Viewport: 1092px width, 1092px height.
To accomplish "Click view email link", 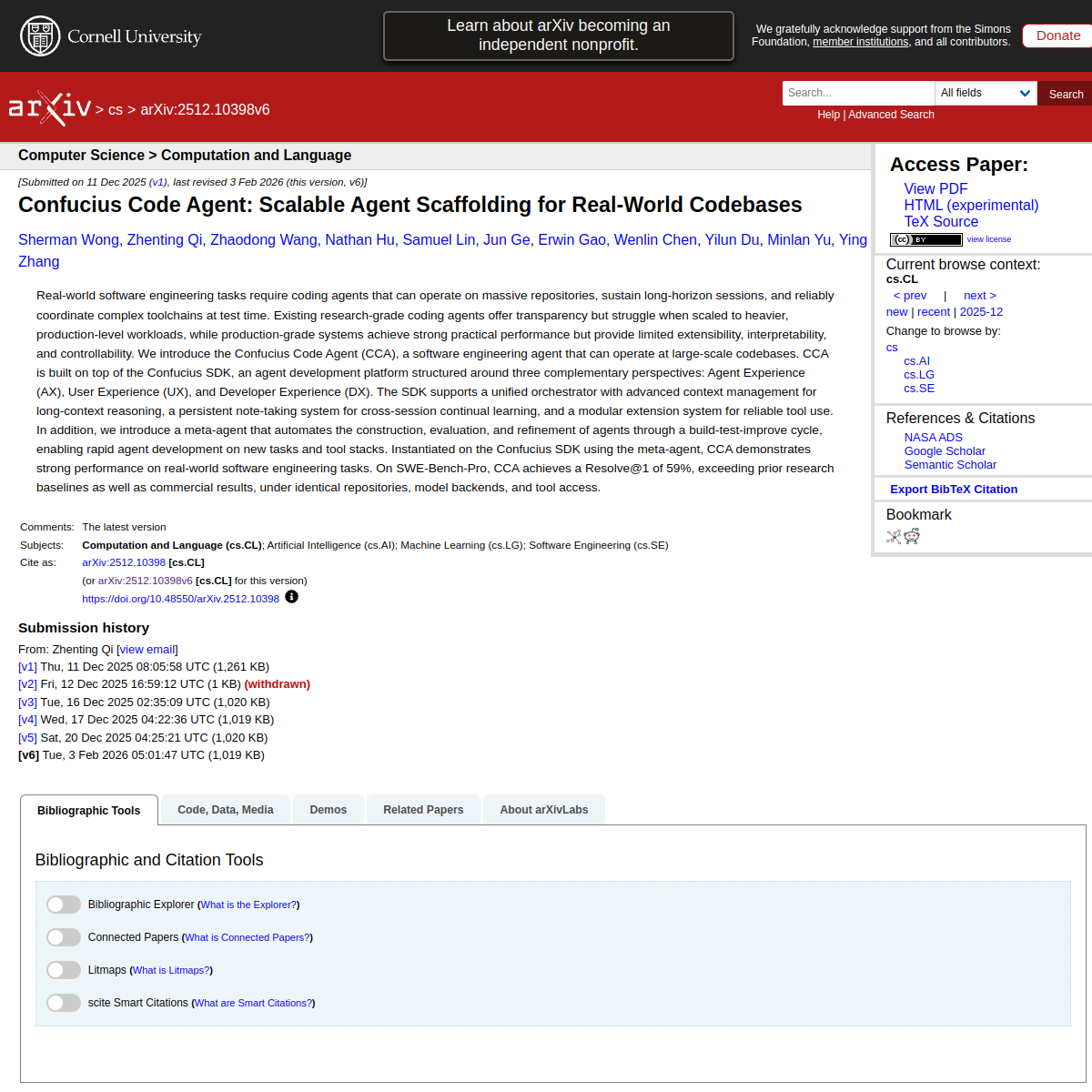I will (149, 650).
